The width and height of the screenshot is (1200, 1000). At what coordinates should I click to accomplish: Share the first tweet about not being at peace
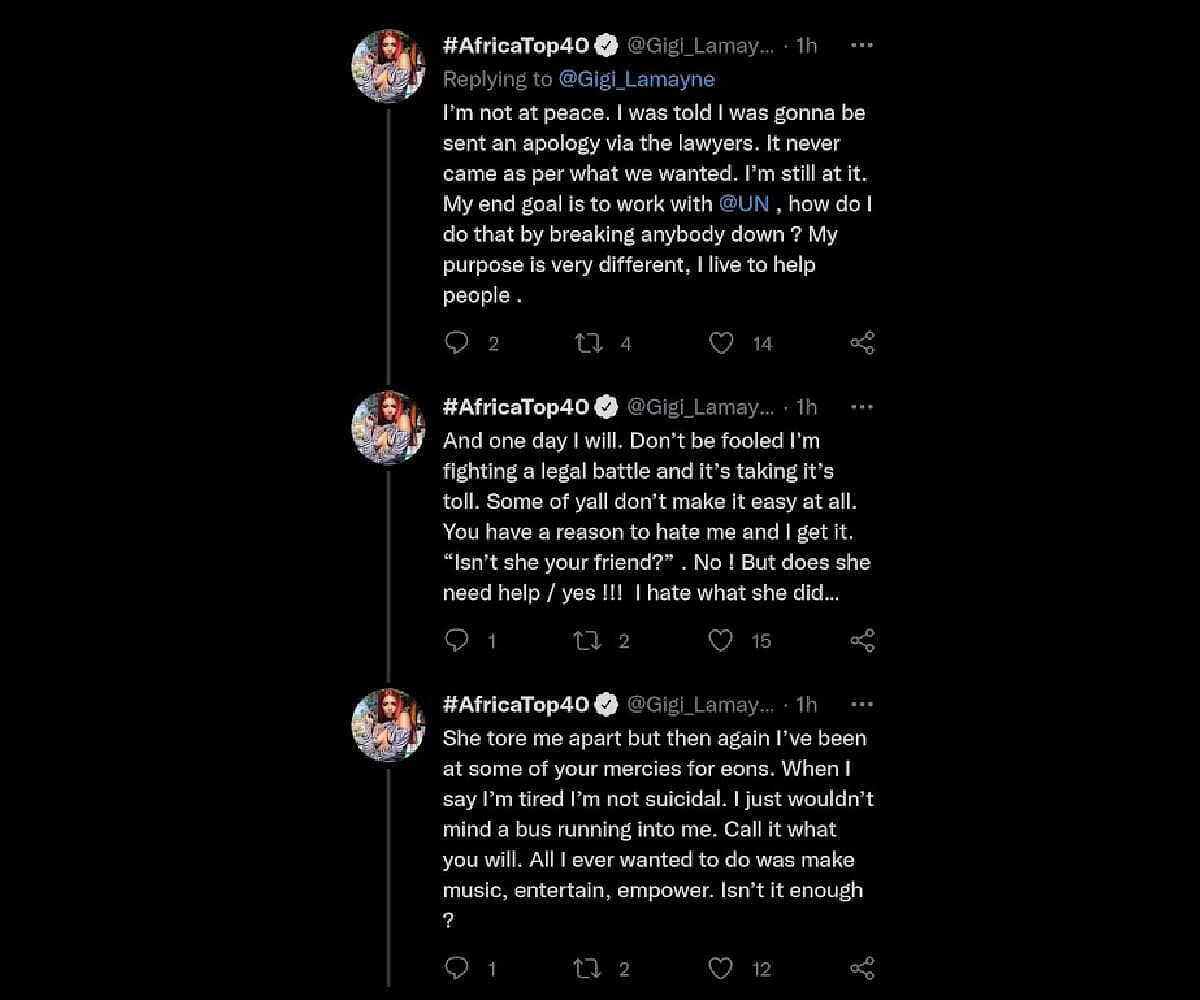pyautogui.click(x=862, y=343)
